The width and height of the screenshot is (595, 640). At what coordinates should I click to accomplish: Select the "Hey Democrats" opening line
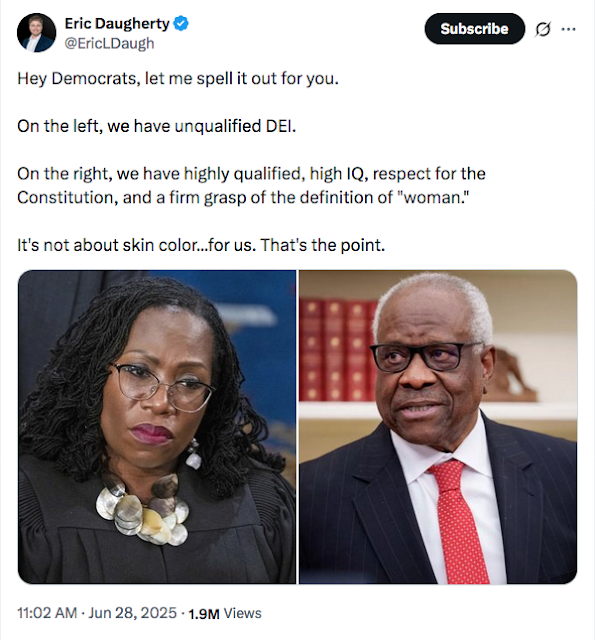(x=178, y=78)
